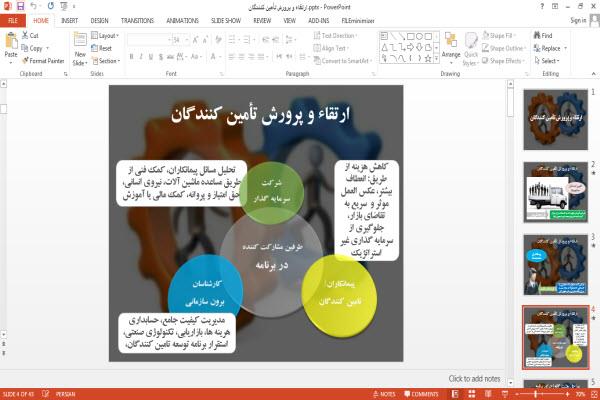Toggle Bold formatting
This screenshot has width=600, height=400.
coord(131,57)
